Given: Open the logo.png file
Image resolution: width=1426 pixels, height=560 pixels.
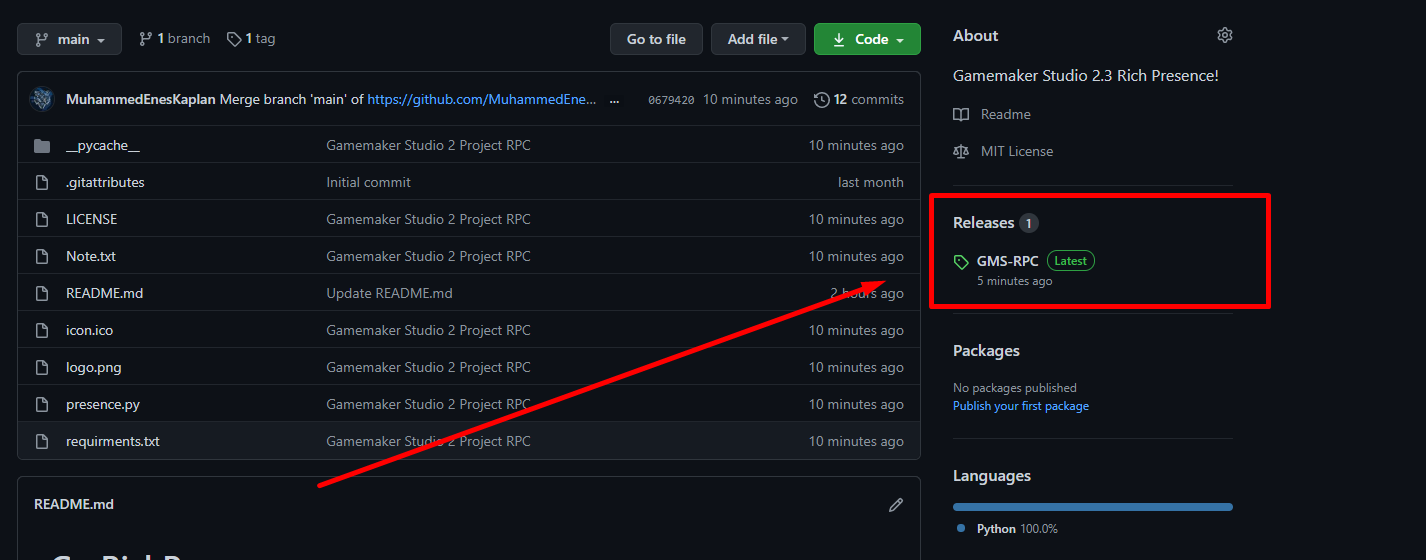Looking at the screenshot, I should [x=93, y=367].
